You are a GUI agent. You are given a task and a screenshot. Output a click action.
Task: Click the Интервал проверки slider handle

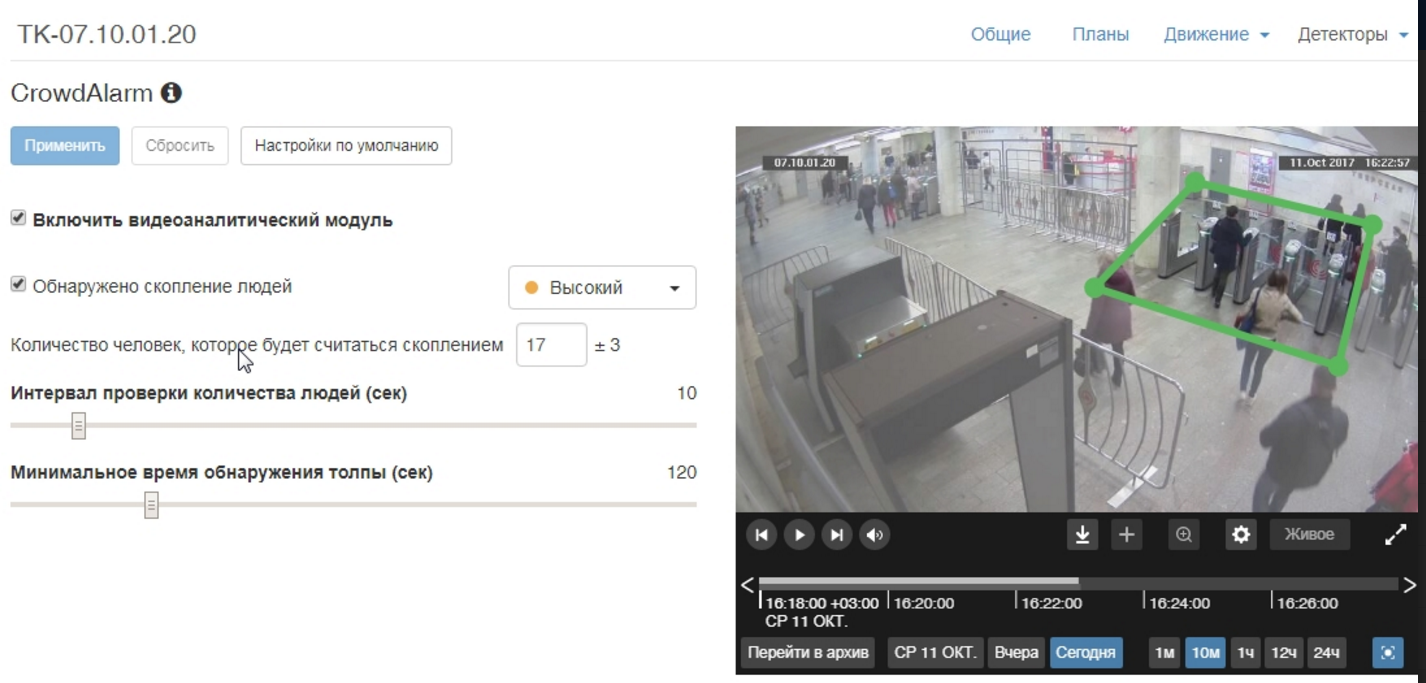(x=79, y=426)
